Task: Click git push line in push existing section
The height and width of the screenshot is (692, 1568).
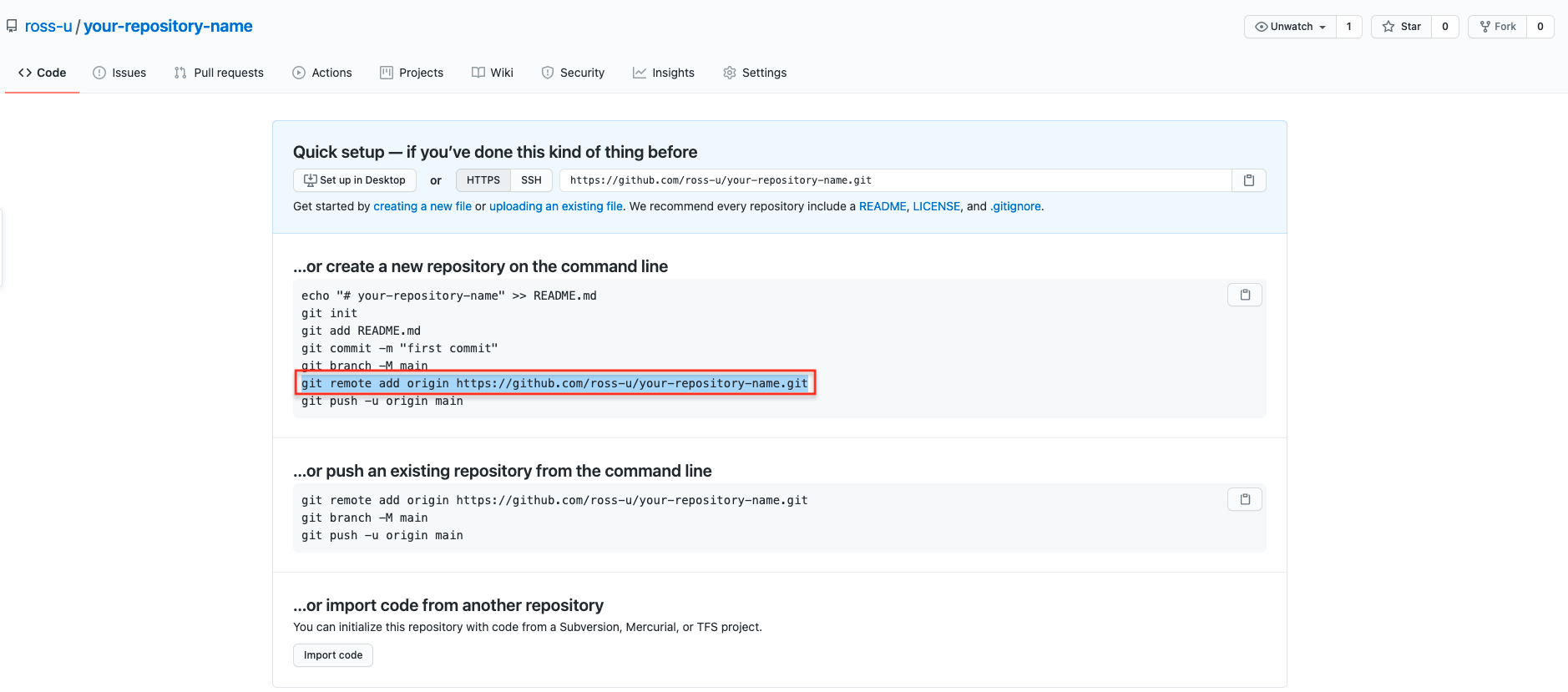Action: click(382, 535)
